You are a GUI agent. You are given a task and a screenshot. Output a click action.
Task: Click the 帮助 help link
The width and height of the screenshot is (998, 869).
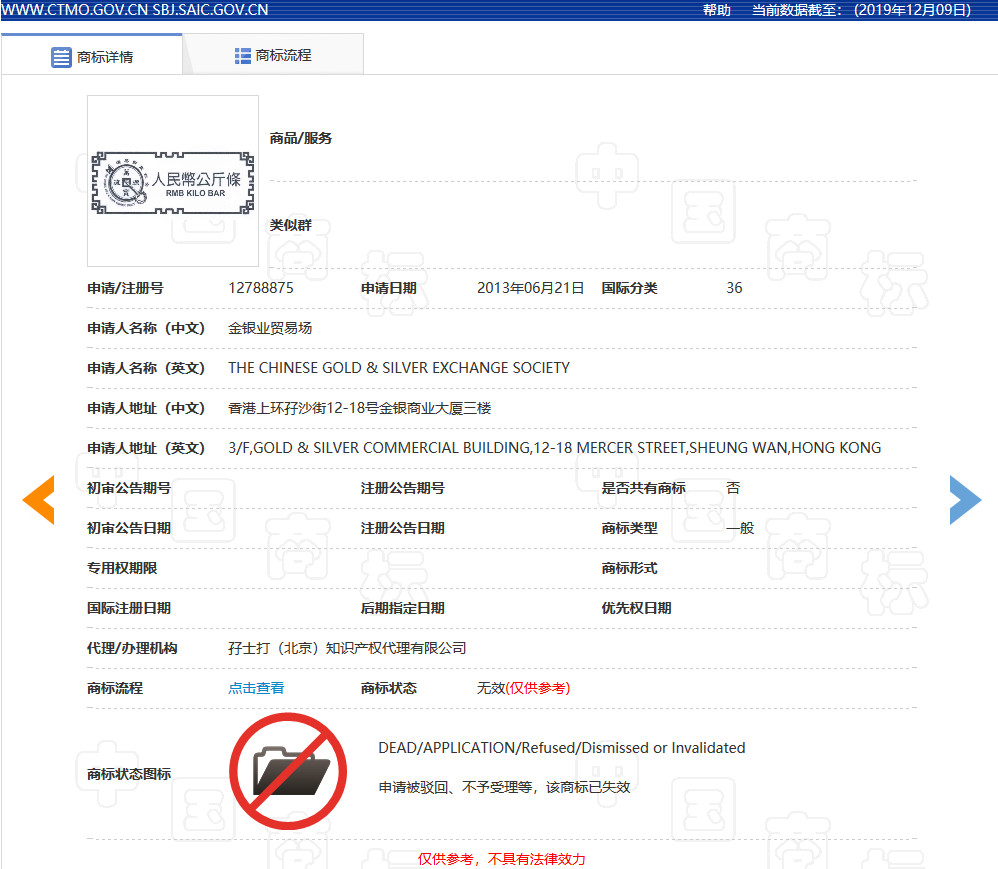(717, 10)
